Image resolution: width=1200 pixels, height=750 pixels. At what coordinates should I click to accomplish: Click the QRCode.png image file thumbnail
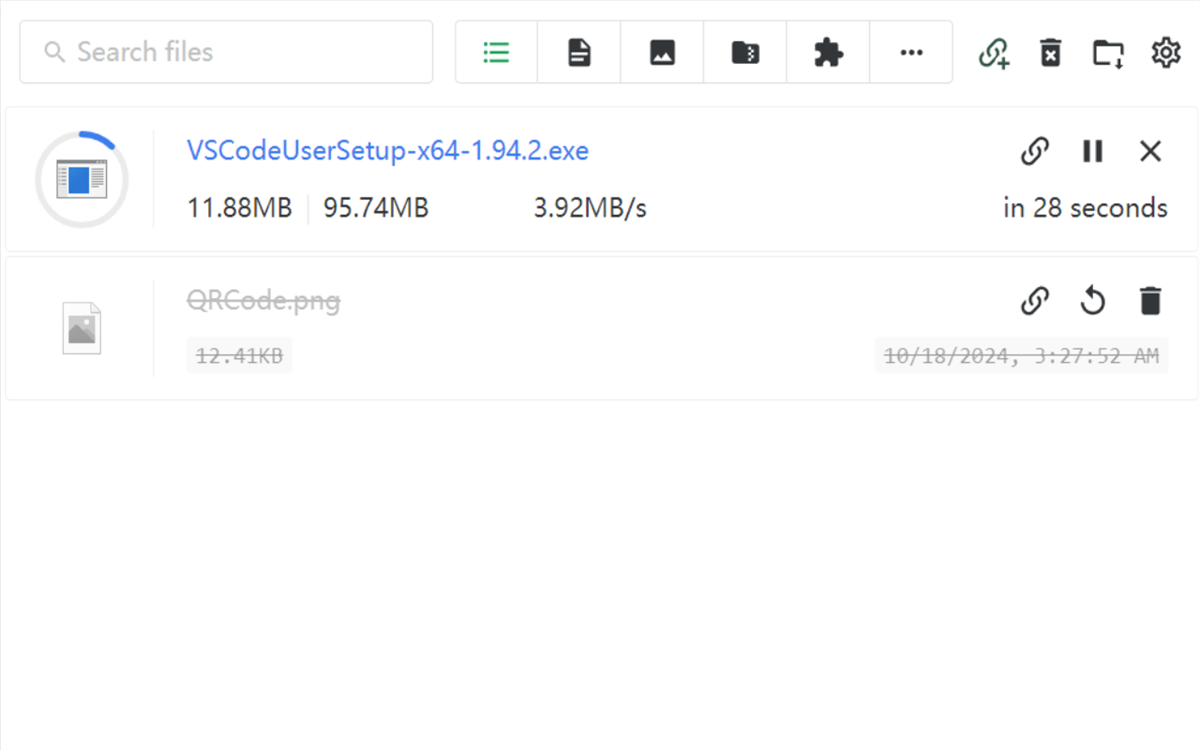click(x=81, y=328)
